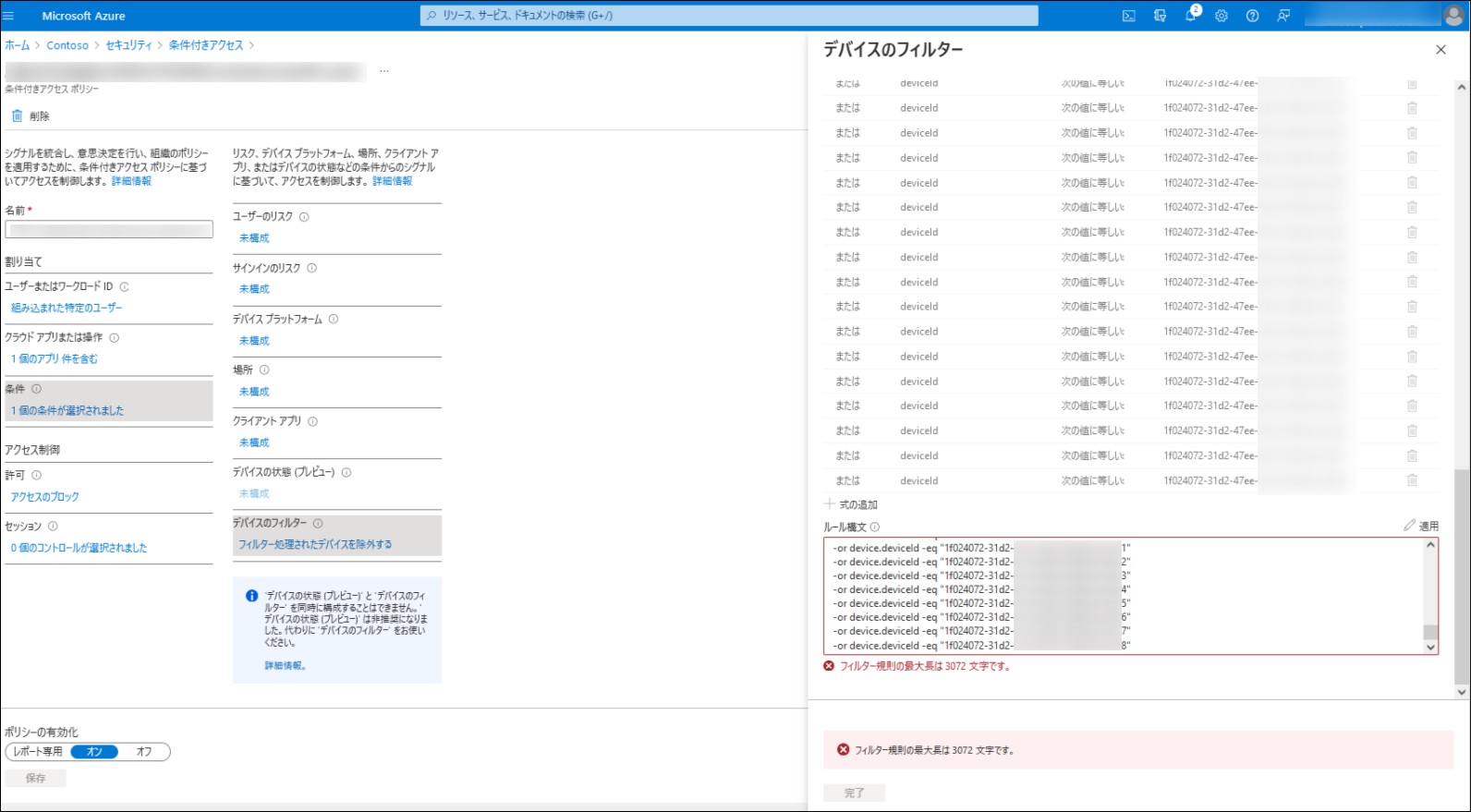Click the Azure search box
This screenshot has height=812, width=1471.
pos(730,16)
